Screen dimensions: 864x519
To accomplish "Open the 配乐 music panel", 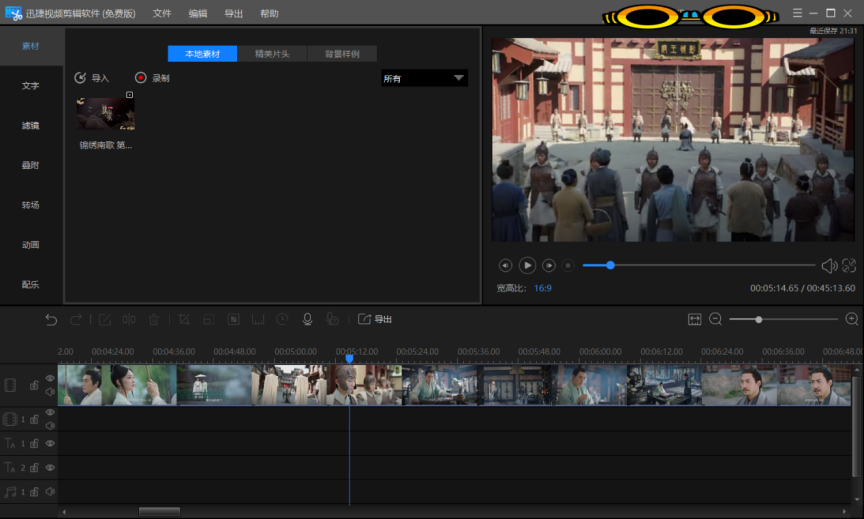I will (x=31, y=284).
